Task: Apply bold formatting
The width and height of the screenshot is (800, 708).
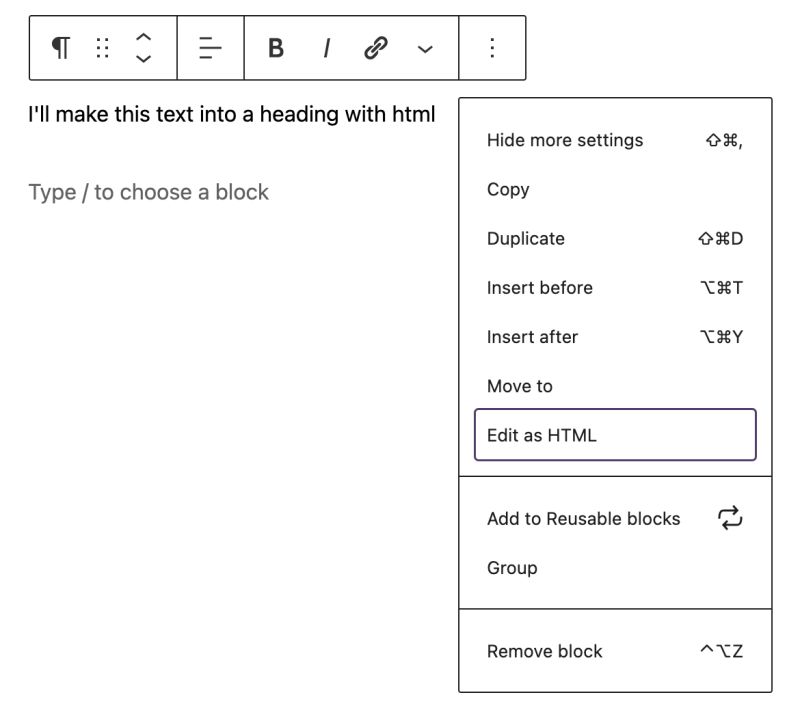Action: coord(276,47)
